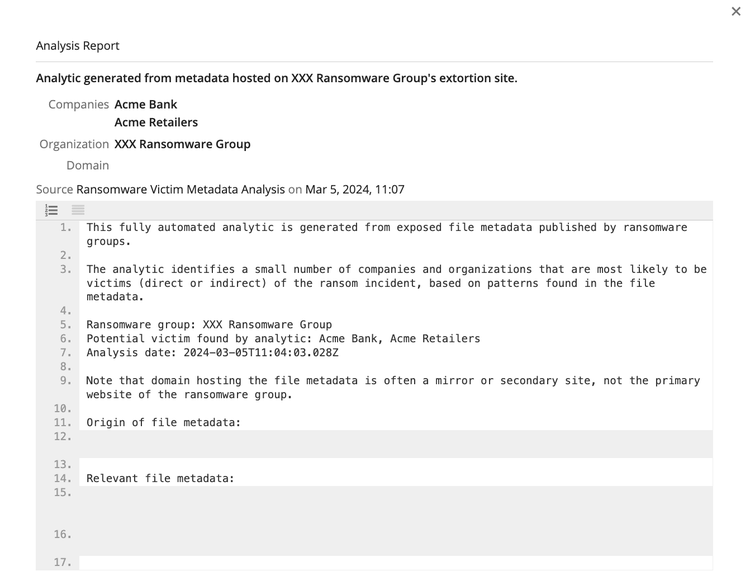Image resolution: width=750 pixels, height=585 pixels.
Task: Click the Mar 5, 2024 timestamp
Action: tap(355, 189)
